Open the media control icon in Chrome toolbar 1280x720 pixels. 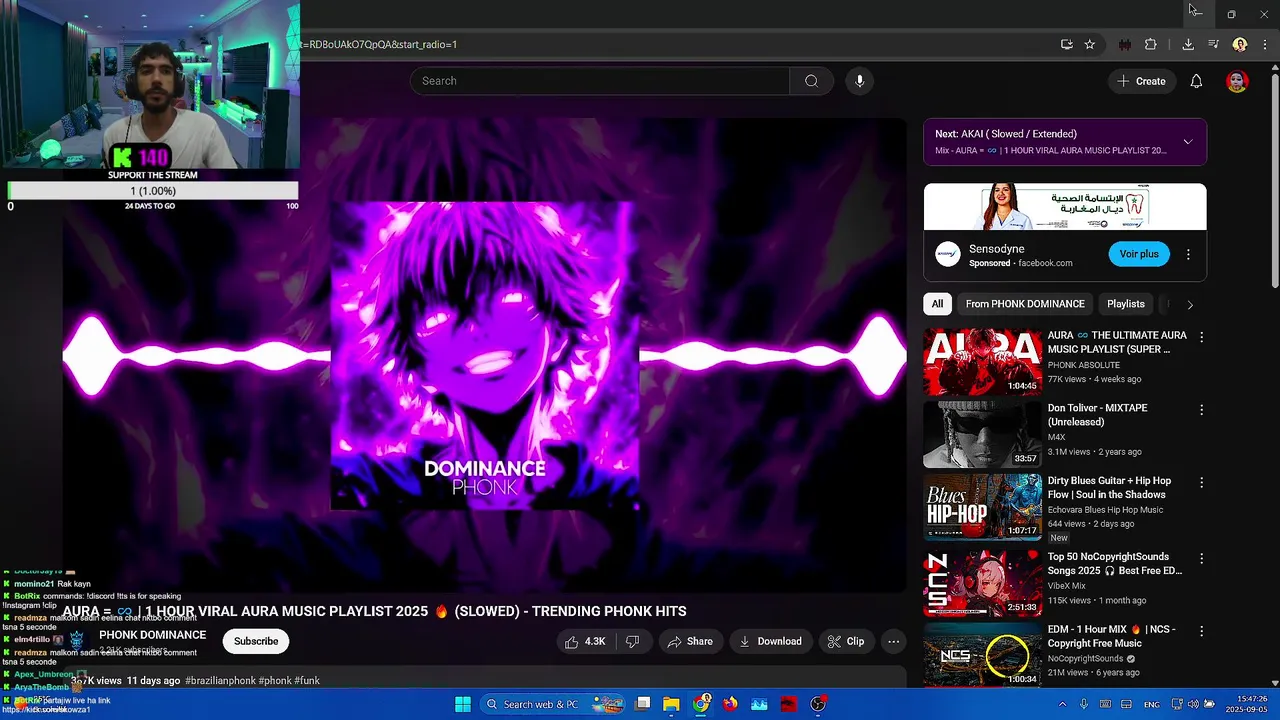1214,44
